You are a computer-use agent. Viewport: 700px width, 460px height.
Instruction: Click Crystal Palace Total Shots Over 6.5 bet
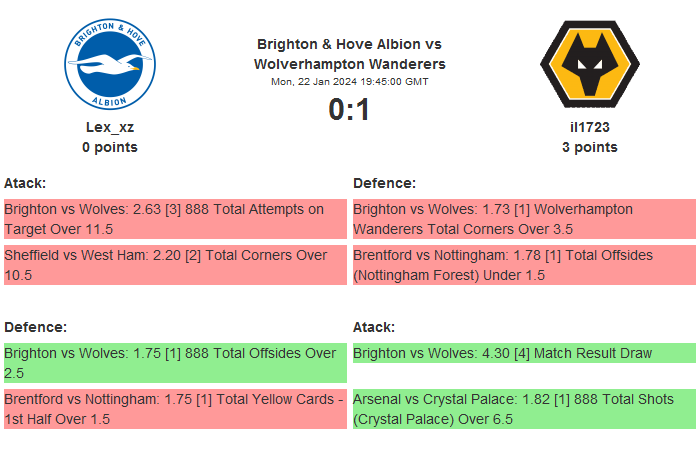pos(524,409)
